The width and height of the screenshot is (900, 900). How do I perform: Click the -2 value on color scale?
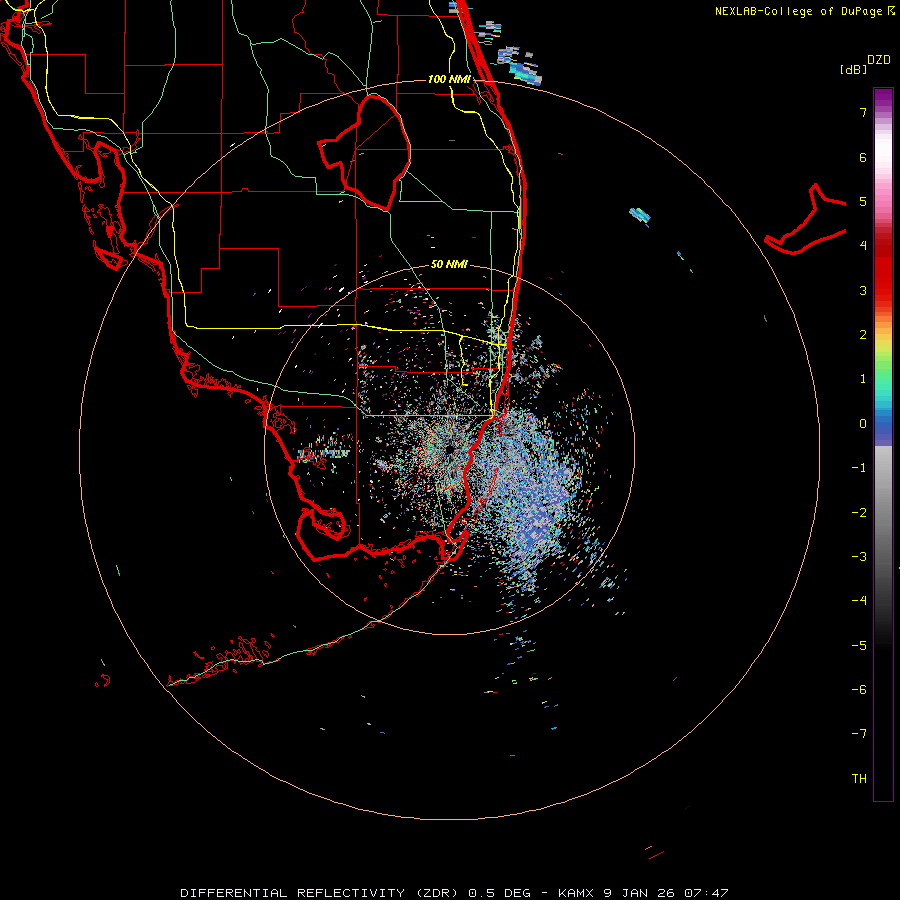(x=859, y=513)
